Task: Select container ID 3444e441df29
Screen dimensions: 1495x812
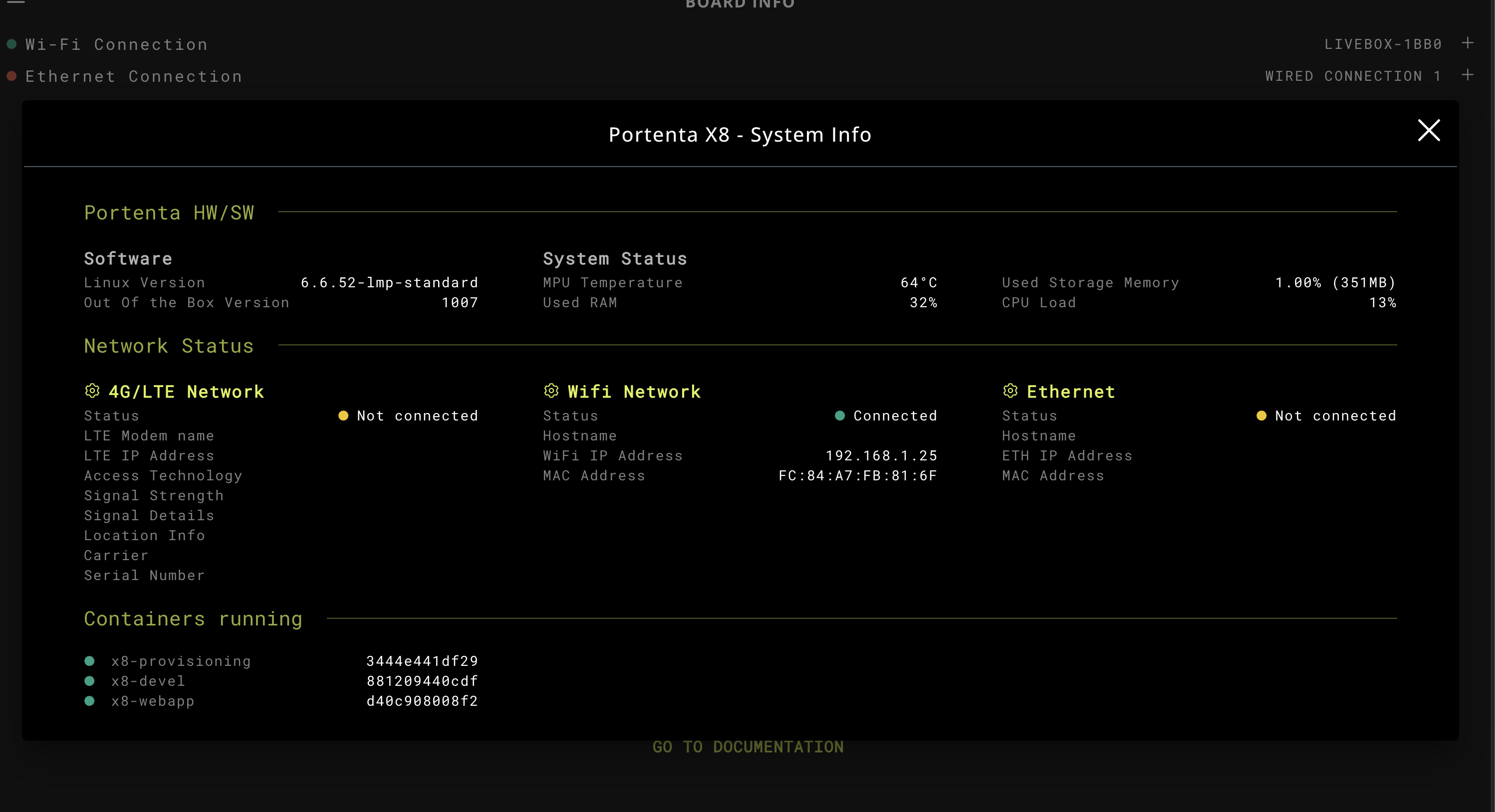Action: pyautogui.click(x=422, y=661)
